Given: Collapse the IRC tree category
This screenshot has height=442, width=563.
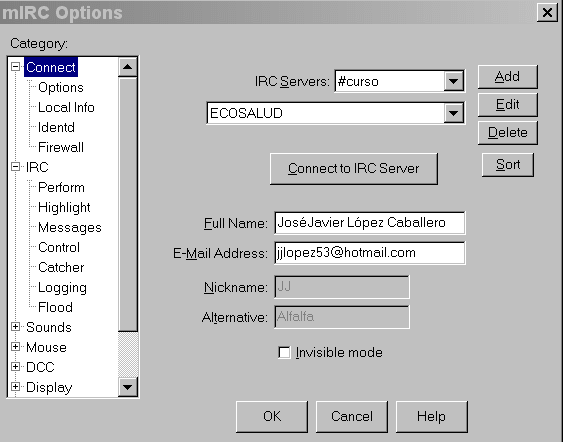Looking at the screenshot, I should coord(15,167).
